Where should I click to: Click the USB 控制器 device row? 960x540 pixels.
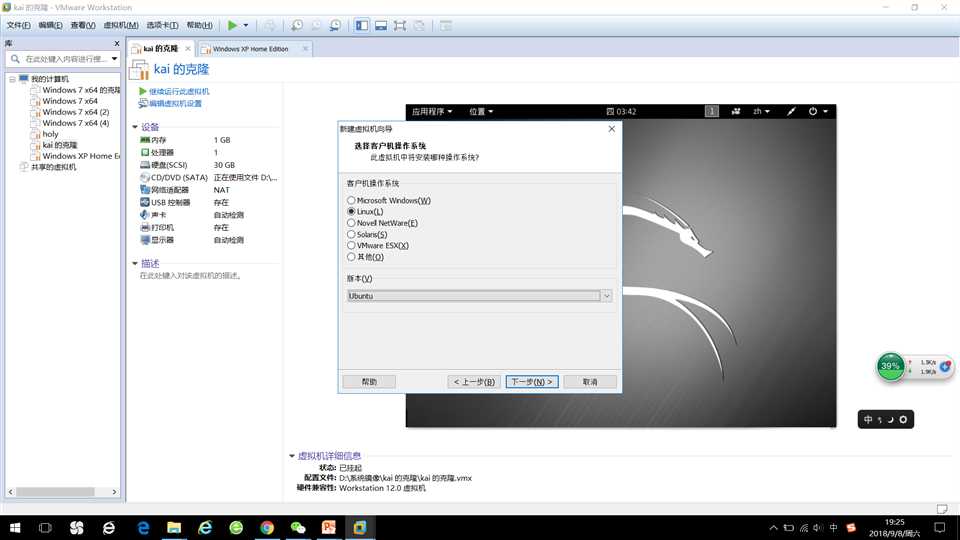[x=208, y=203]
